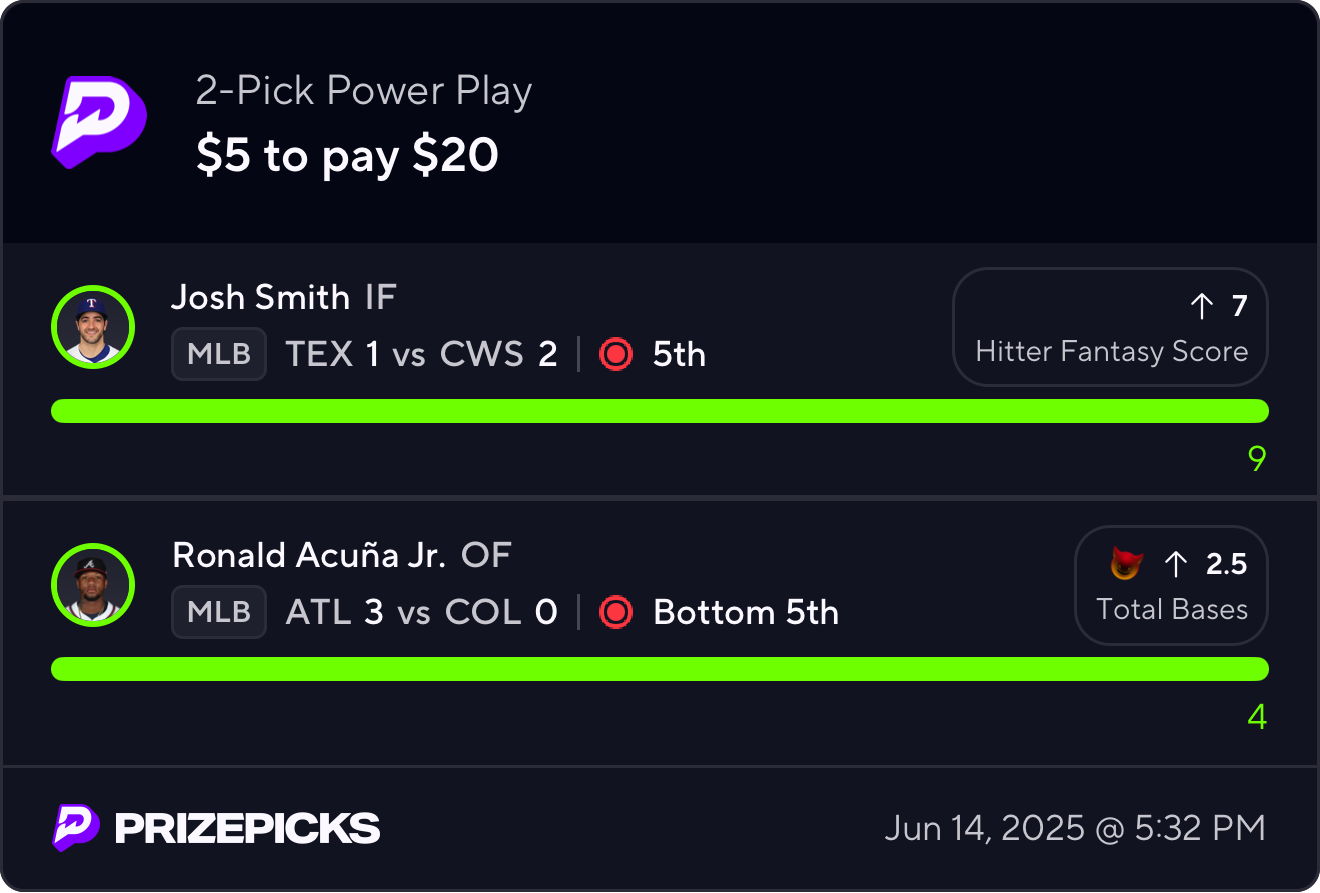Click the MLB badge in Josh Smith row

[x=219, y=354]
